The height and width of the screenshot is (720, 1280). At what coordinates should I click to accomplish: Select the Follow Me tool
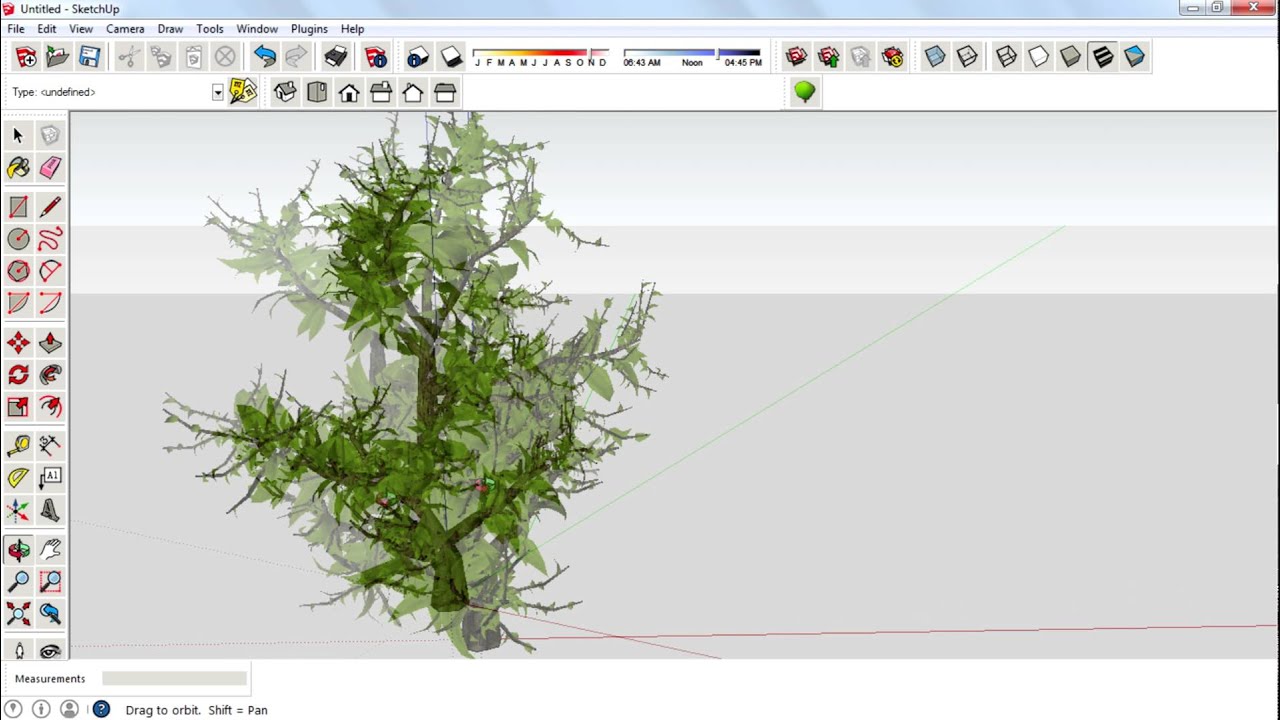50,375
